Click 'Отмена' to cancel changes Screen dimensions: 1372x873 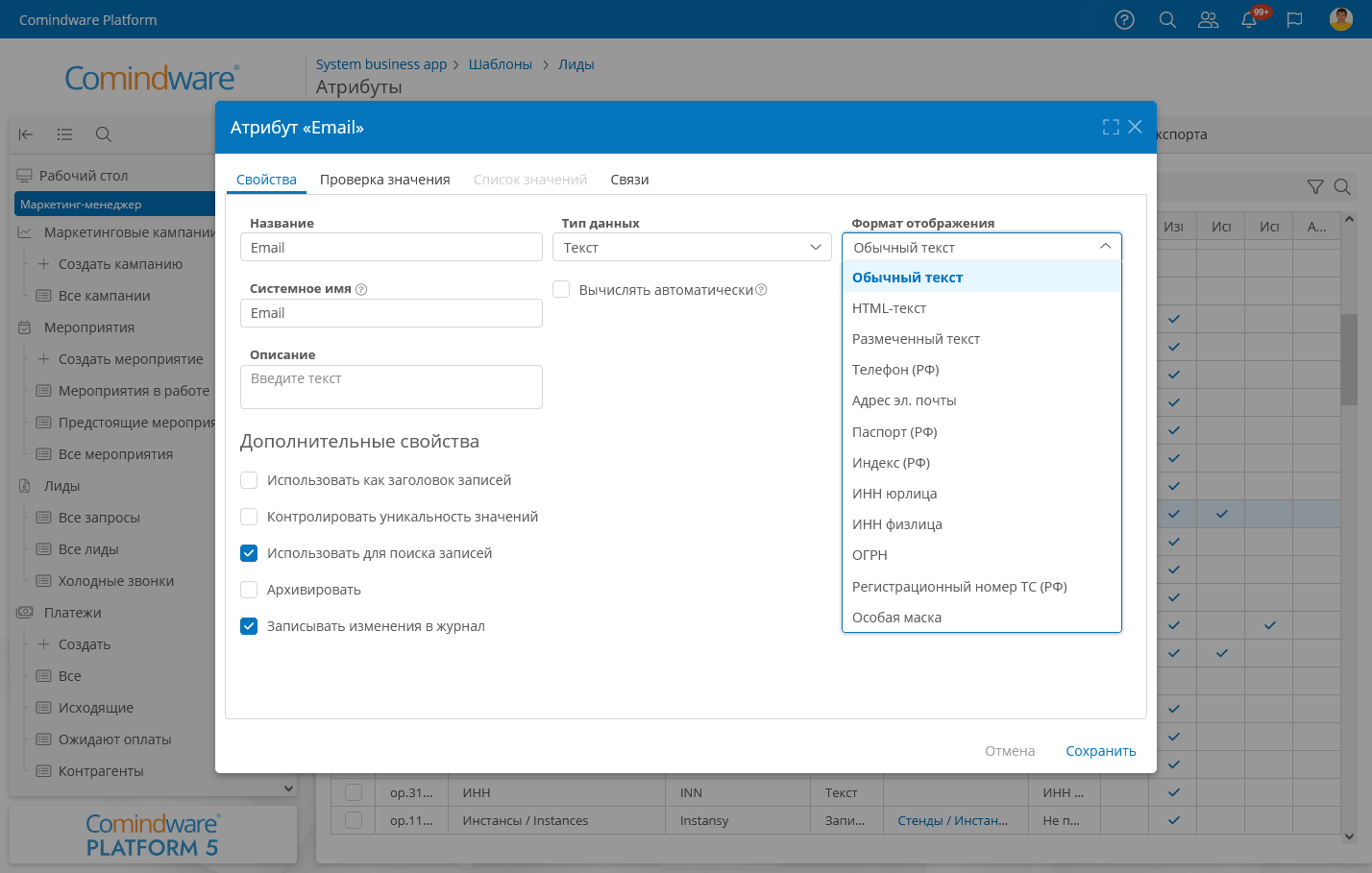click(1009, 751)
